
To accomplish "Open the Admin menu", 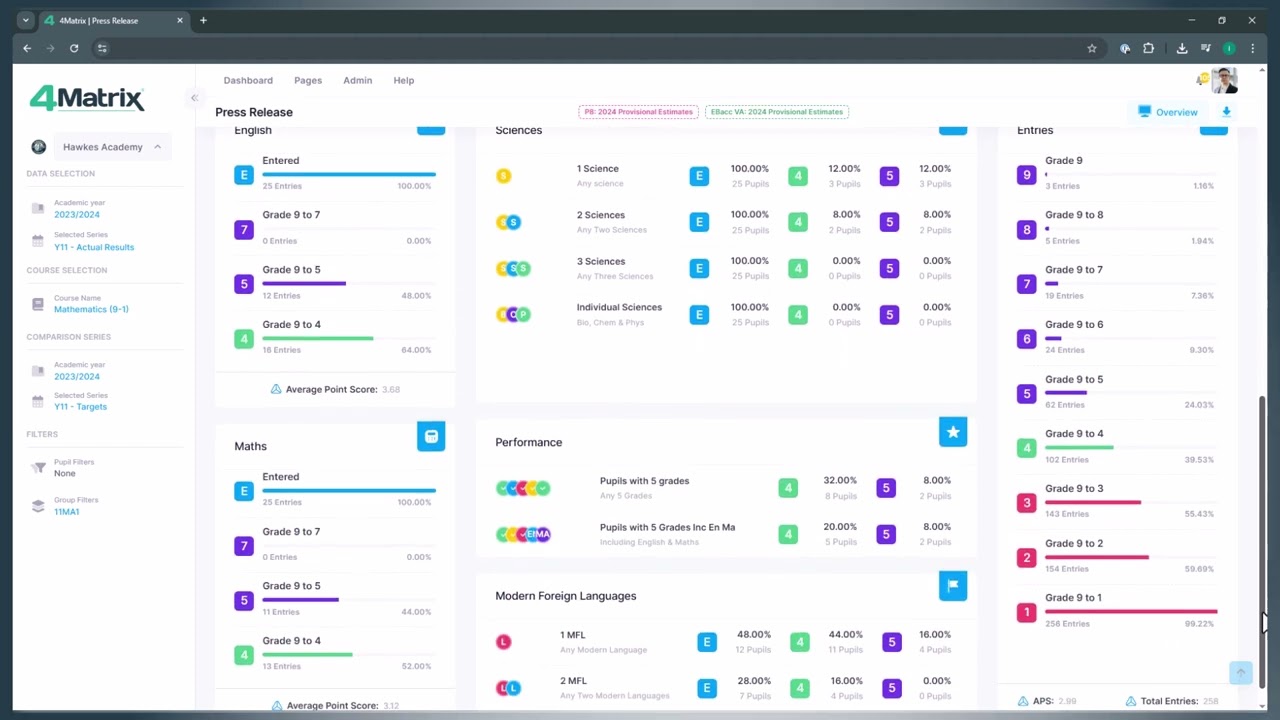I will point(357,80).
